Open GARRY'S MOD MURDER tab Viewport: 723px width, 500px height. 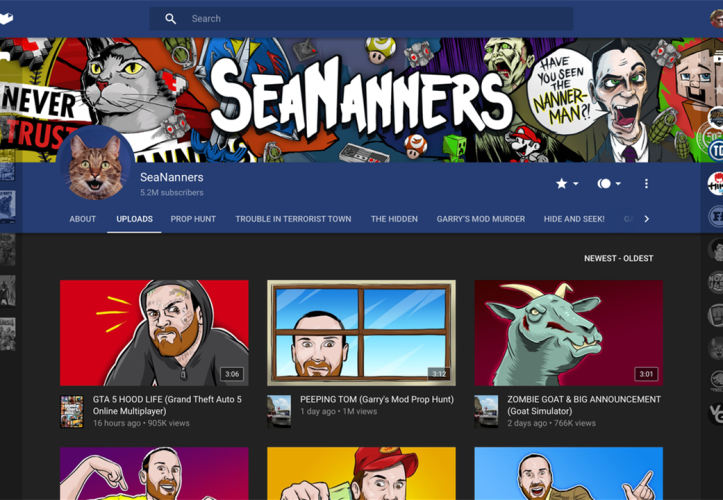pos(481,219)
